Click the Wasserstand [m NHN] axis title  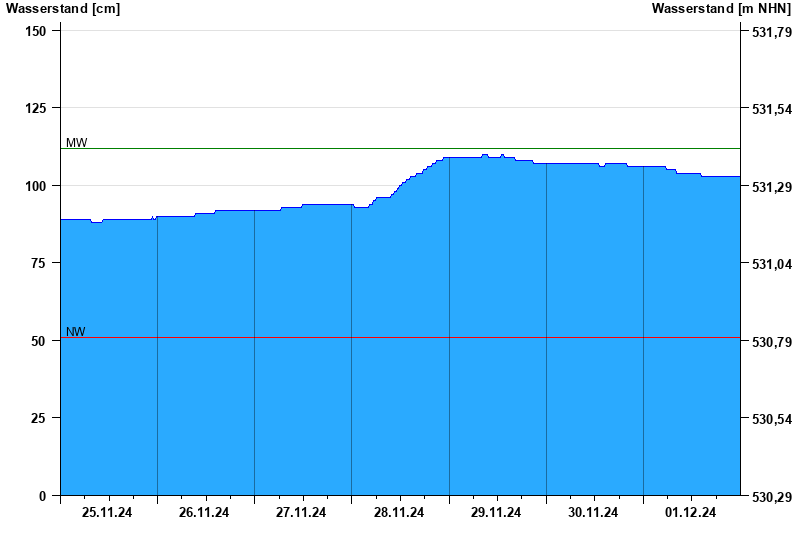(721, 9)
